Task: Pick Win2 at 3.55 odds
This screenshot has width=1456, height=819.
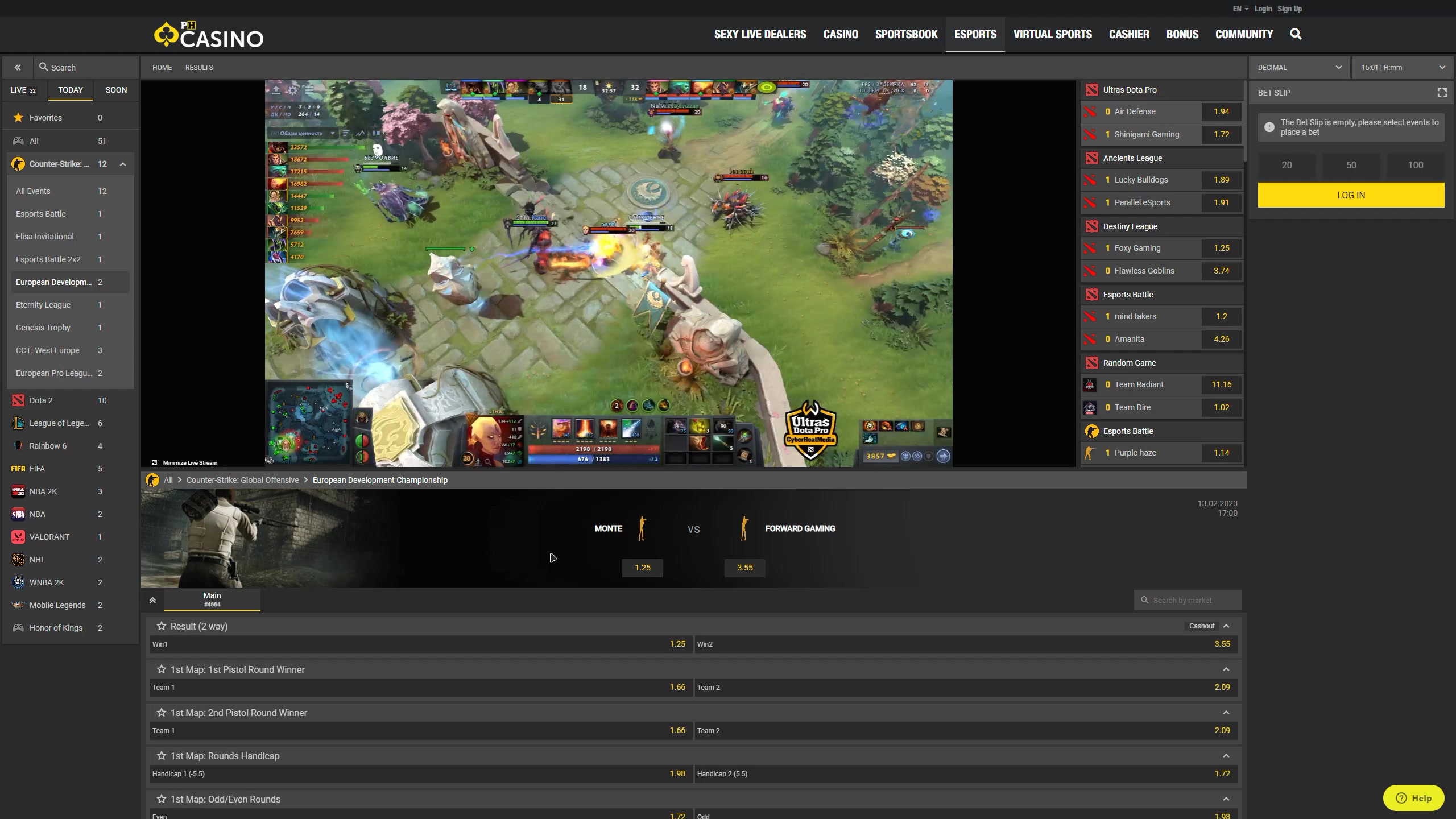Action: click(966, 644)
